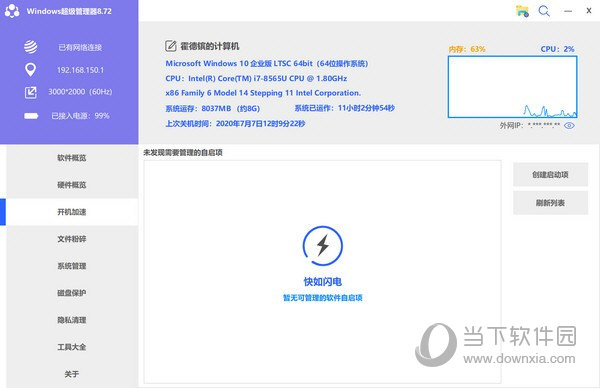Open 工具大全 section
Viewport: 600px width, 388px height.
coord(72,347)
